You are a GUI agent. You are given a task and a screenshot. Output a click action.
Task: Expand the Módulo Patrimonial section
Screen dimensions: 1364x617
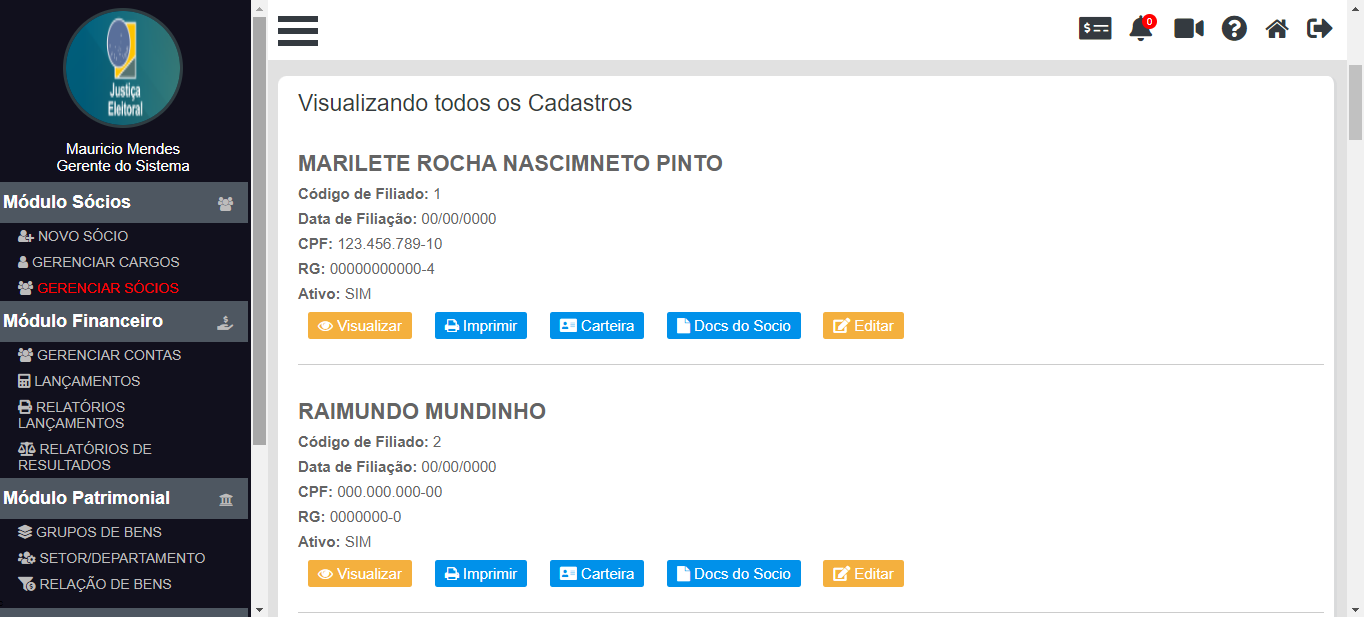[124, 498]
